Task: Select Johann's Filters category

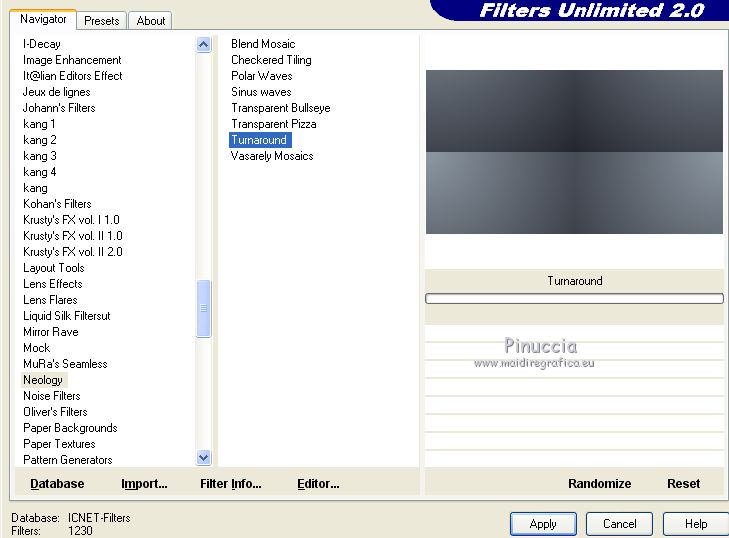Action: [59, 108]
